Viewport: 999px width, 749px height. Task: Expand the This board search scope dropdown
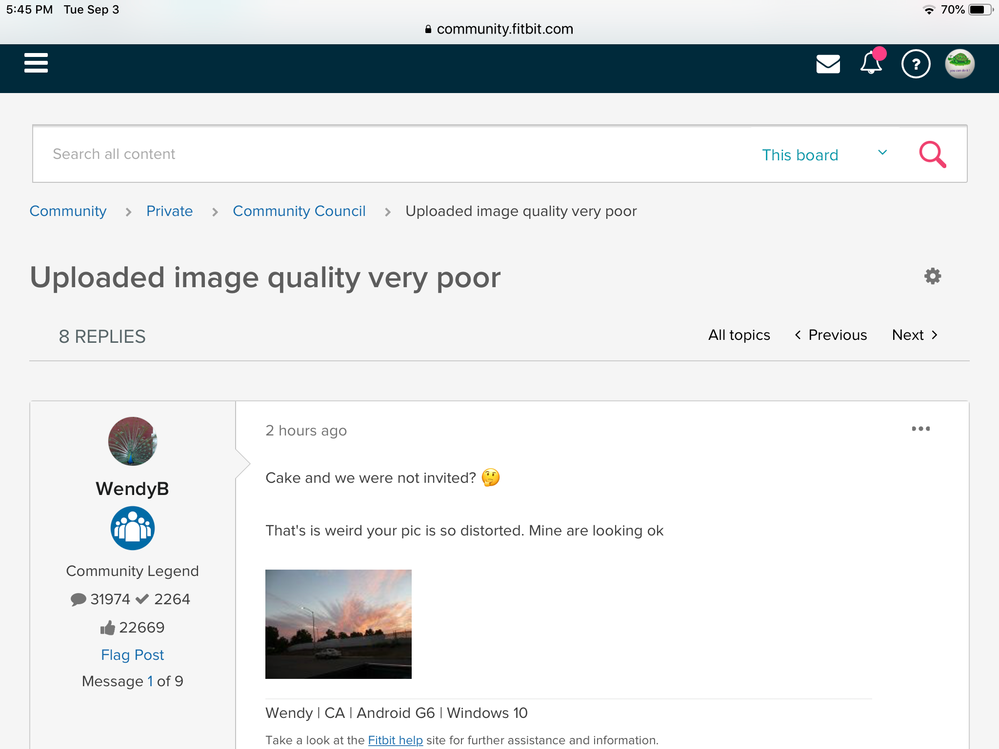[824, 154]
